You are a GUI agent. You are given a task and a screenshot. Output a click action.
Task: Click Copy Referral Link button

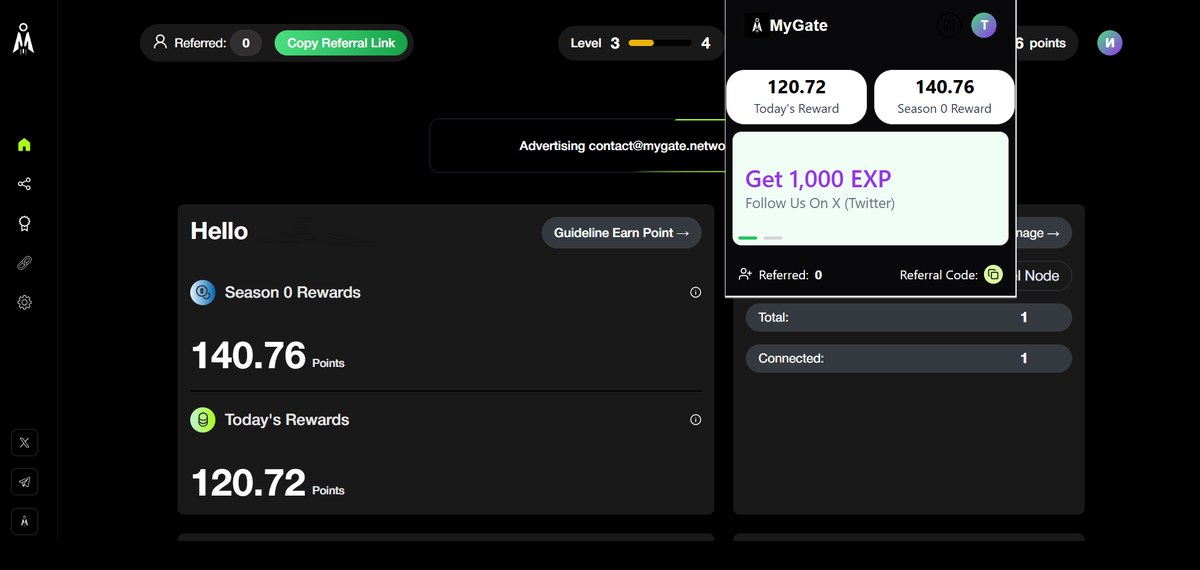tap(341, 42)
